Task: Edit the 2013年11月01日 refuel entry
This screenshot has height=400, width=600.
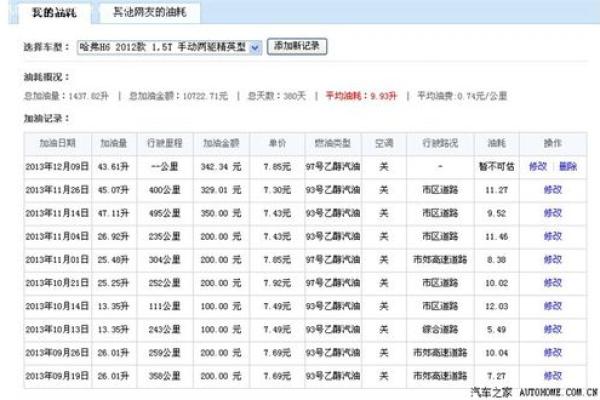Action: [x=552, y=259]
